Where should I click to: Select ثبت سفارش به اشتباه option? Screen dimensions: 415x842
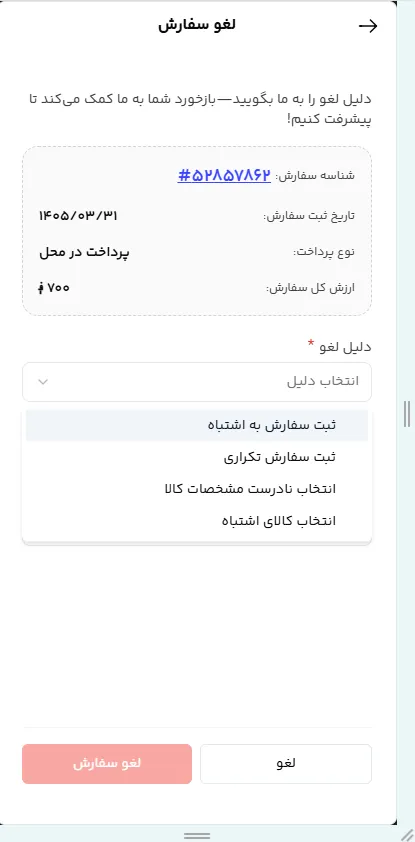(x=197, y=425)
